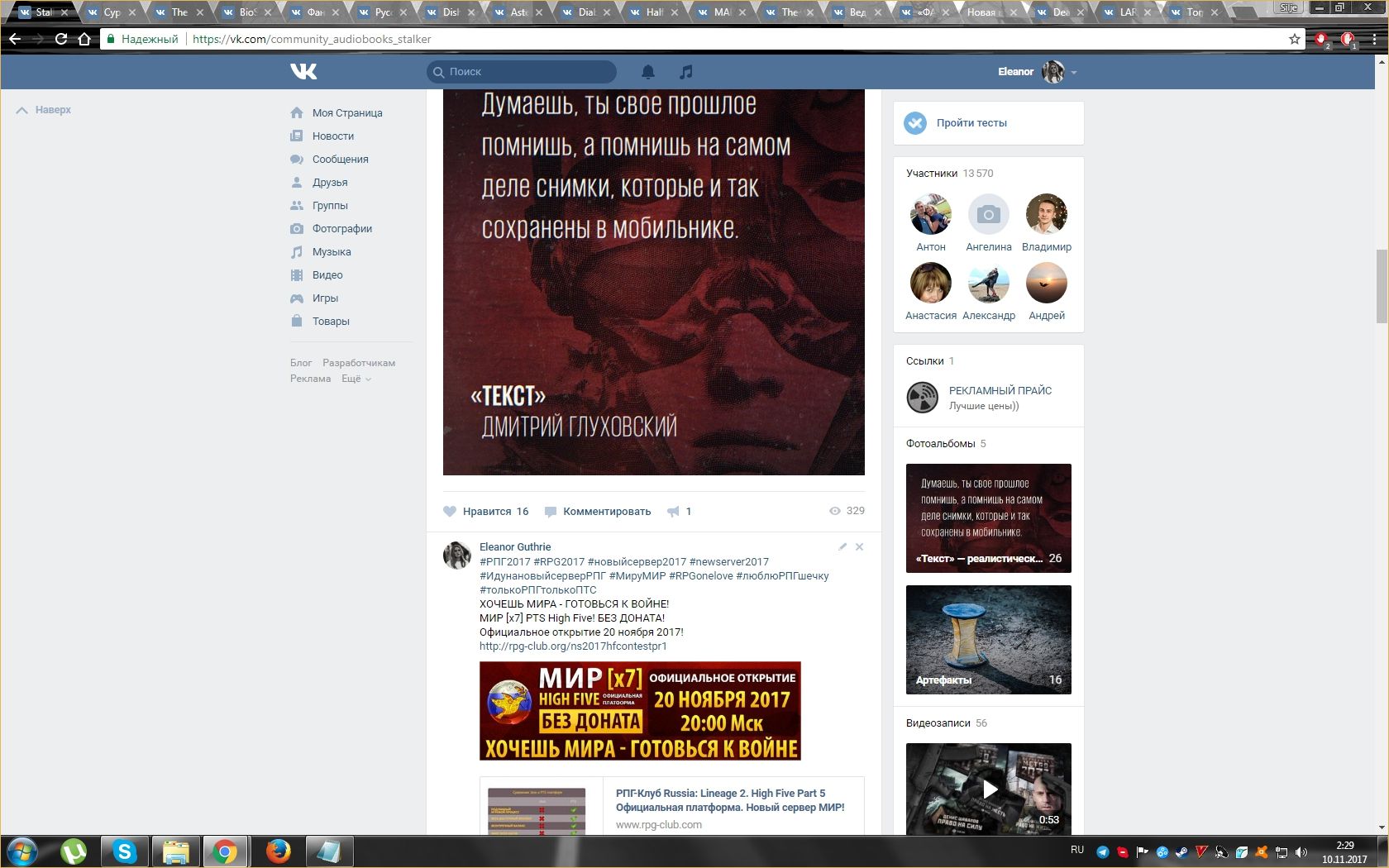Screen dimensions: 1389x868
Task: Open uTorrent from the taskbar
Action: click(x=74, y=851)
